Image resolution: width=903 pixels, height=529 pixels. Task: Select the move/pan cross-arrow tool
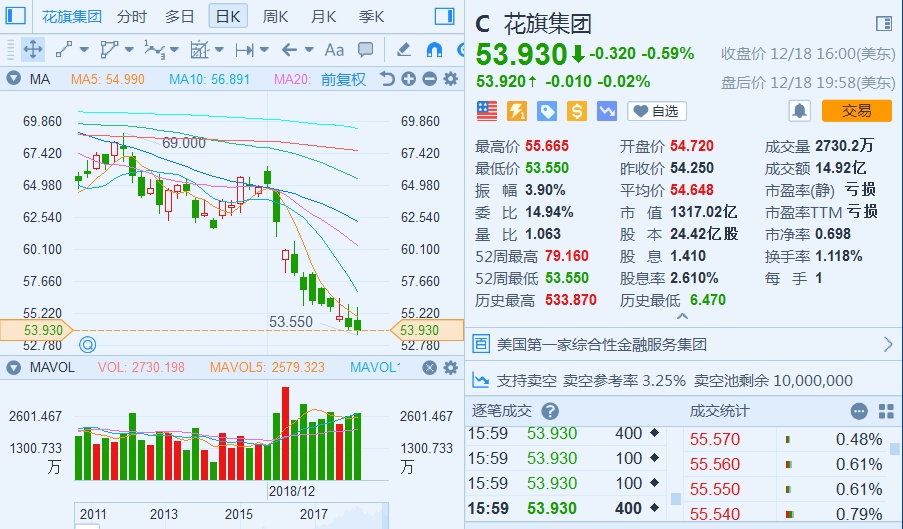[33, 50]
